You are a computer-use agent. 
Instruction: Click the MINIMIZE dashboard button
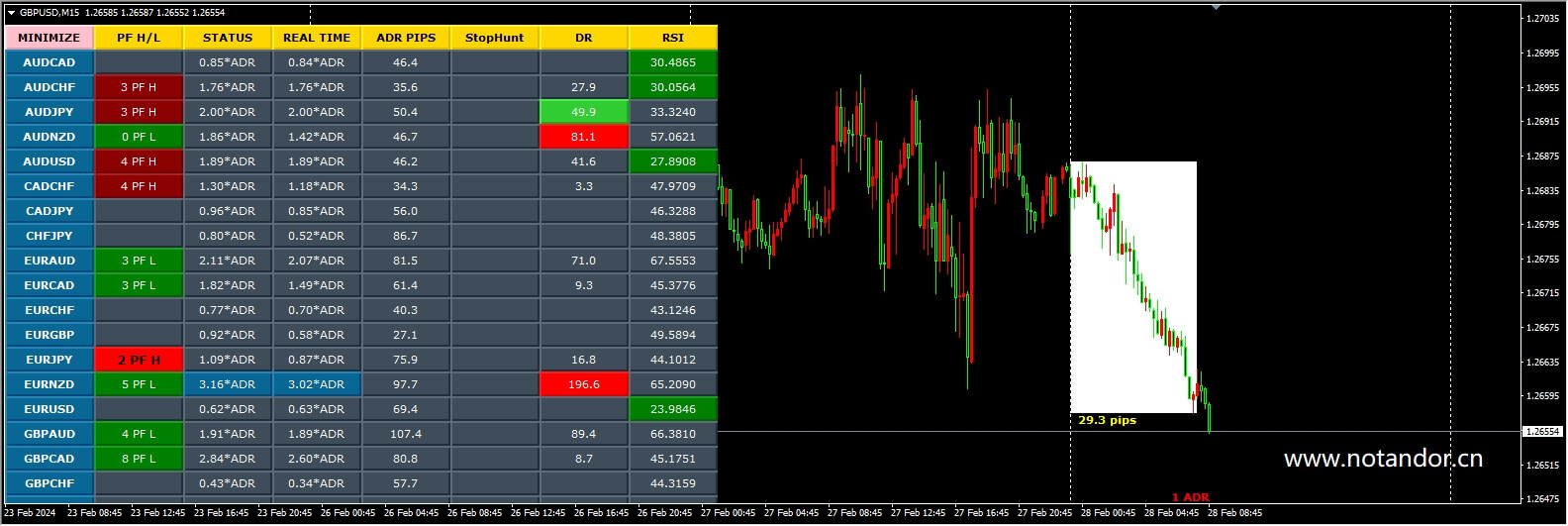pos(49,38)
